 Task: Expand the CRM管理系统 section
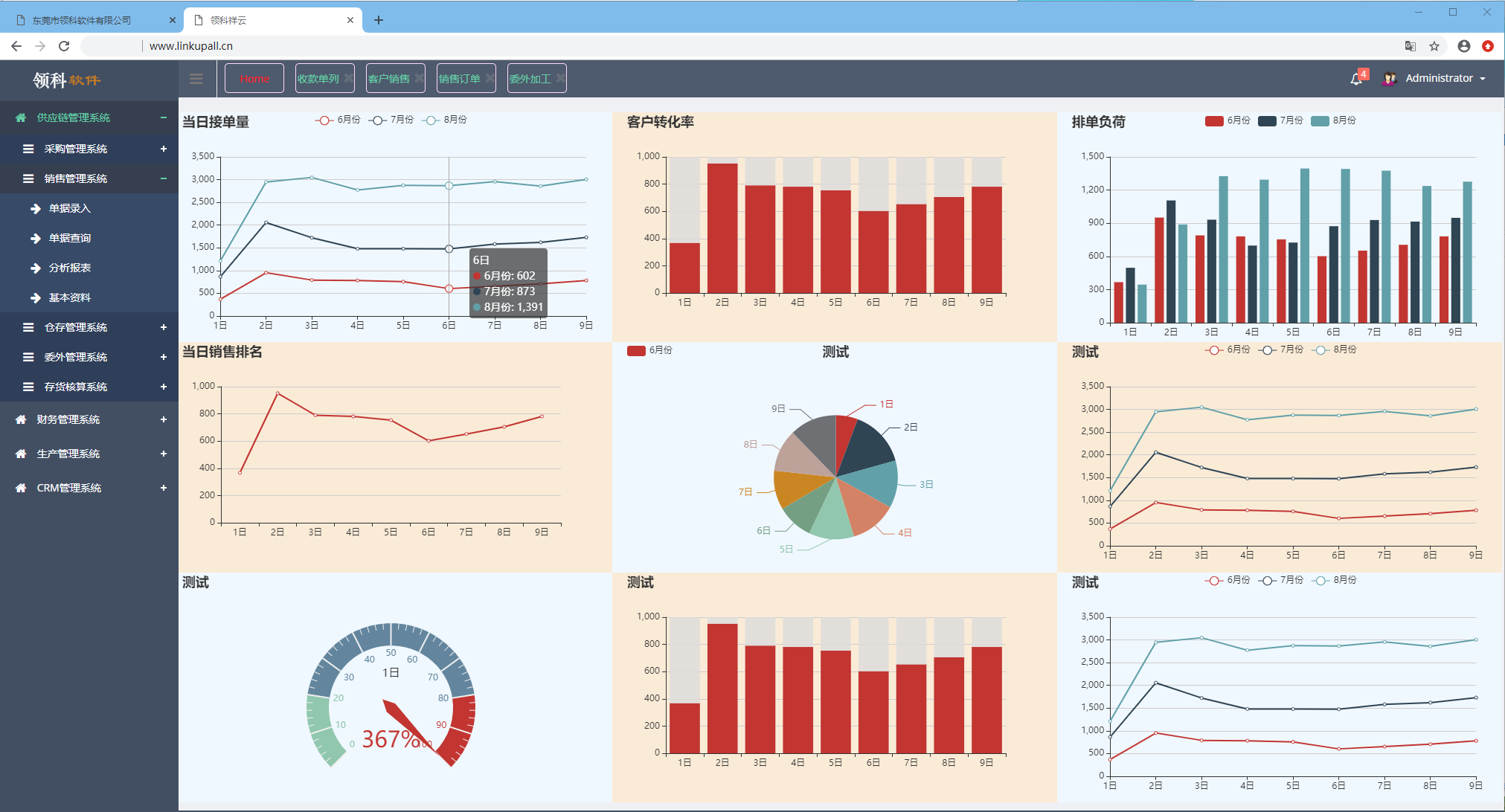click(163, 488)
